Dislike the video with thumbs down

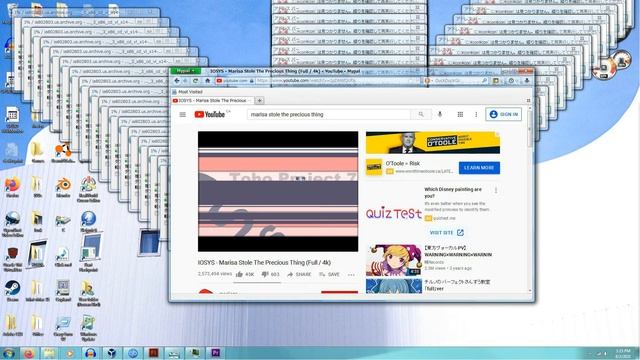coord(270,274)
